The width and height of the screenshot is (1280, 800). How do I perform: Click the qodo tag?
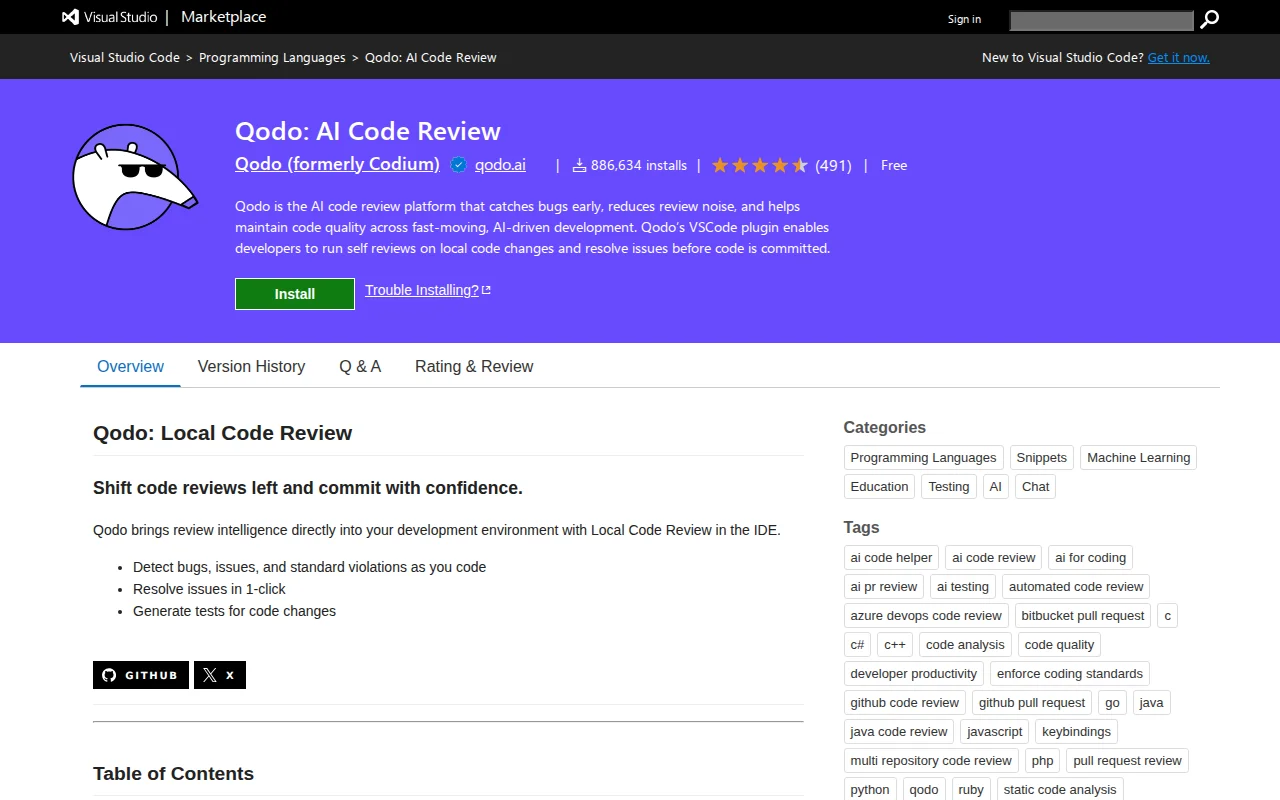tap(924, 789)
